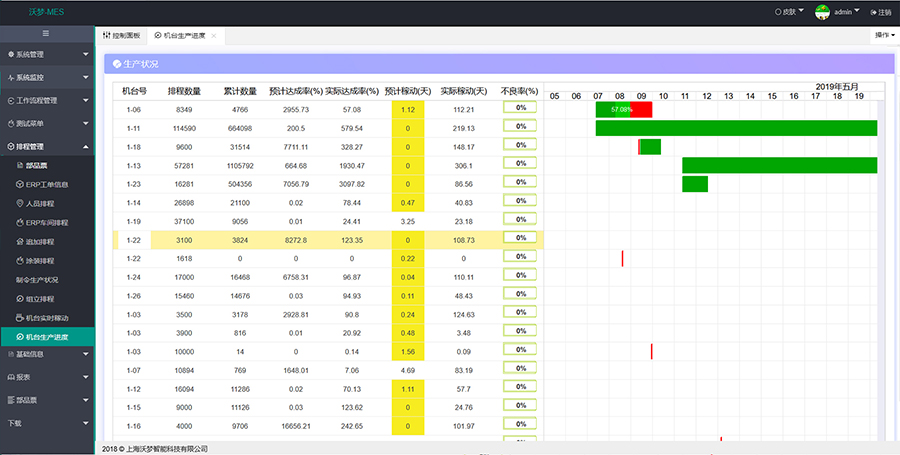Open 追加排程 sidebar item
This screenshot has width=900, height=455.
tap(40, 242)
